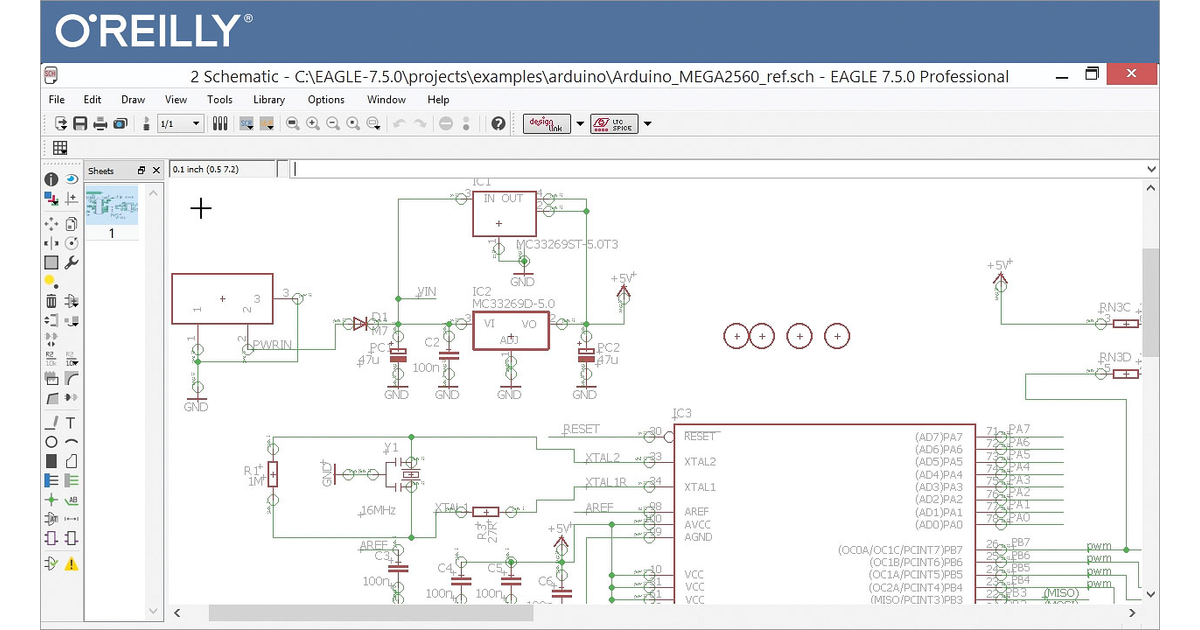Open the Window menu
Screen dimensions: 1200x630
tap(386, 99)
